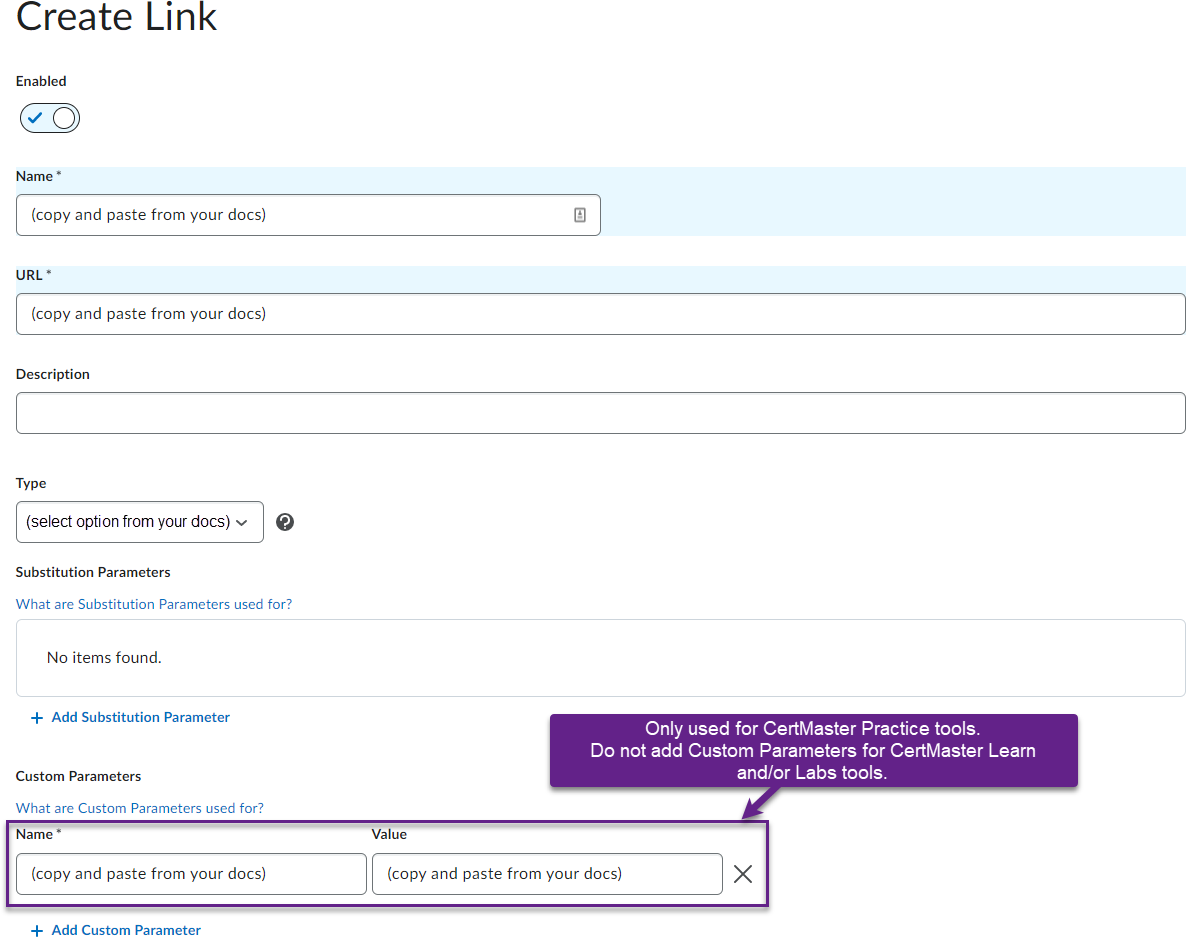Open 'What are Substitution Parameters used for?' link

tap(154, 604)
